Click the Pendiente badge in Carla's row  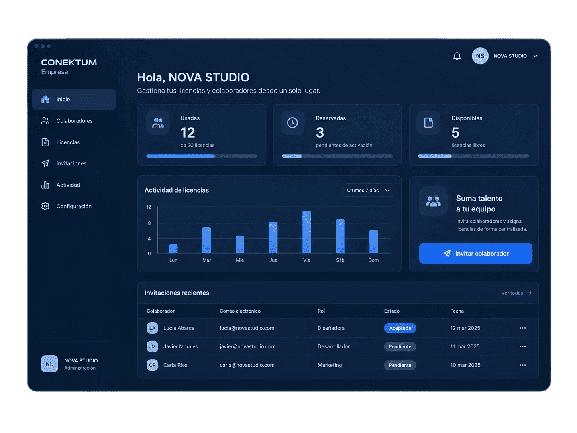pos(400,365)
